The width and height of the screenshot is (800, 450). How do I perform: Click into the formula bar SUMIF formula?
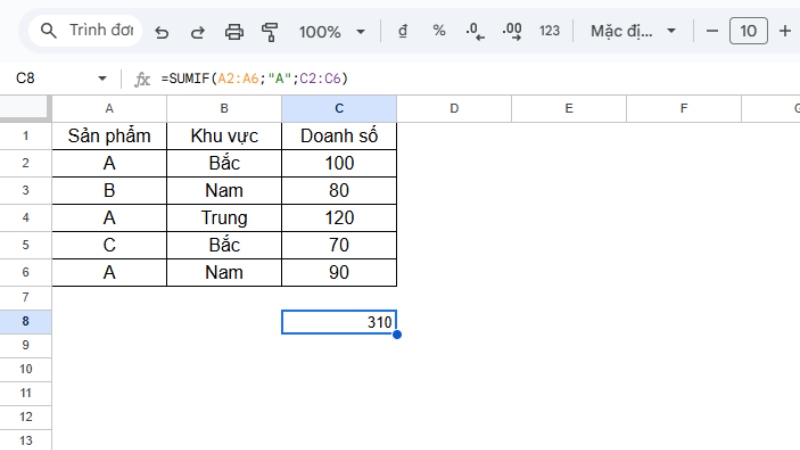click(254, 79)
